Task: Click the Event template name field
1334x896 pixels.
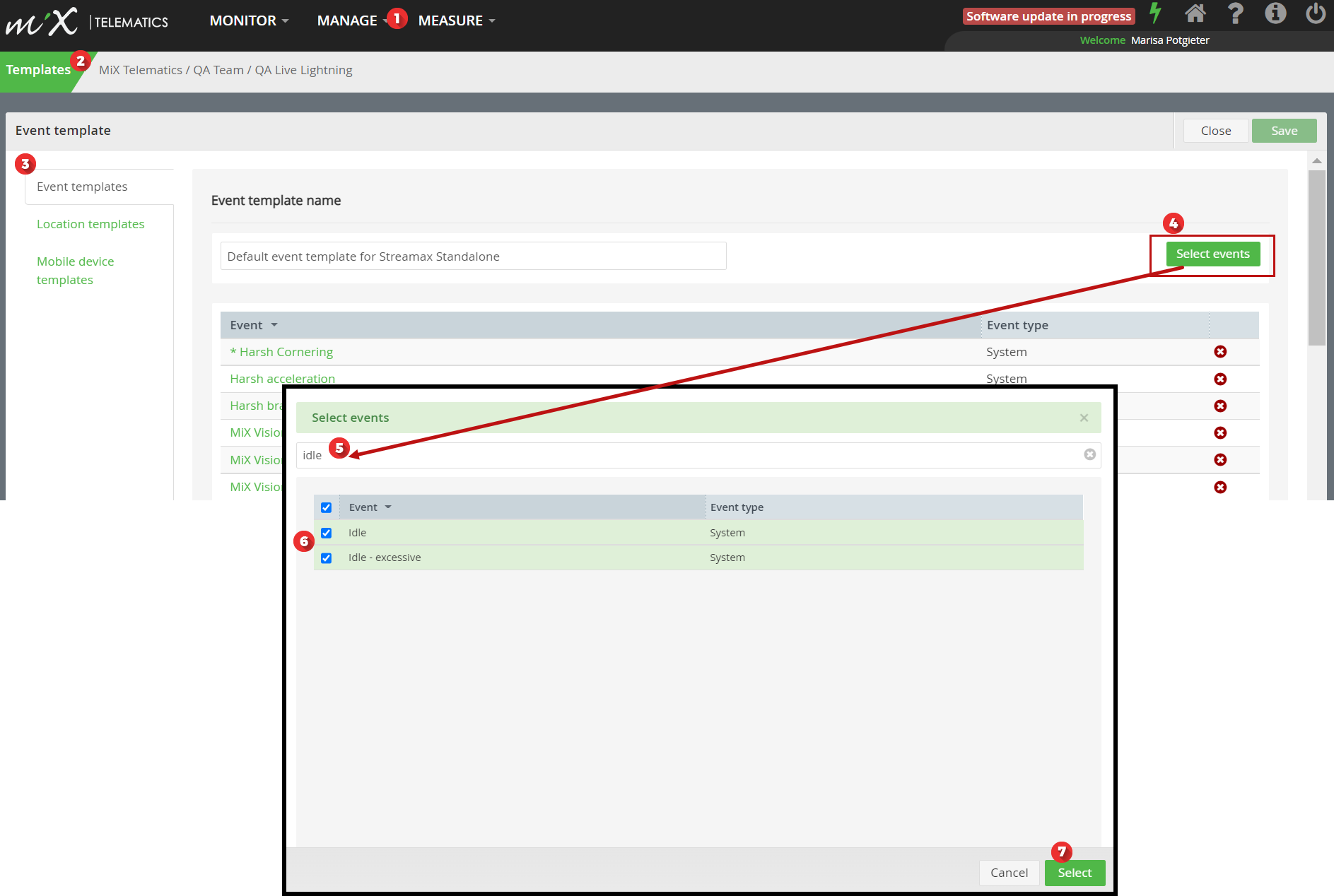Action: pos(473,256)
